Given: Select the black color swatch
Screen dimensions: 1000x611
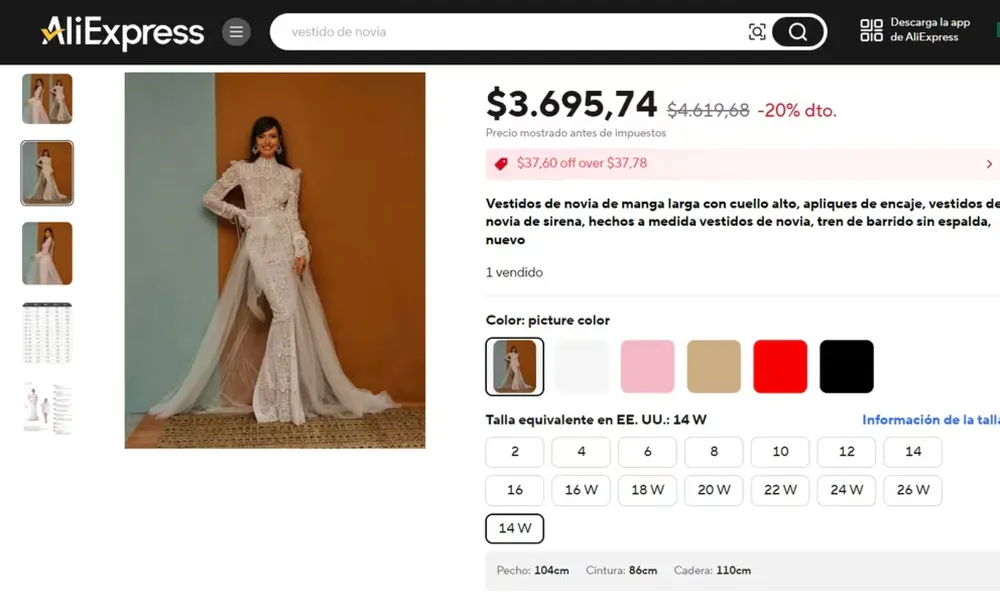Looking at the screenshot, I should point(846,366).
